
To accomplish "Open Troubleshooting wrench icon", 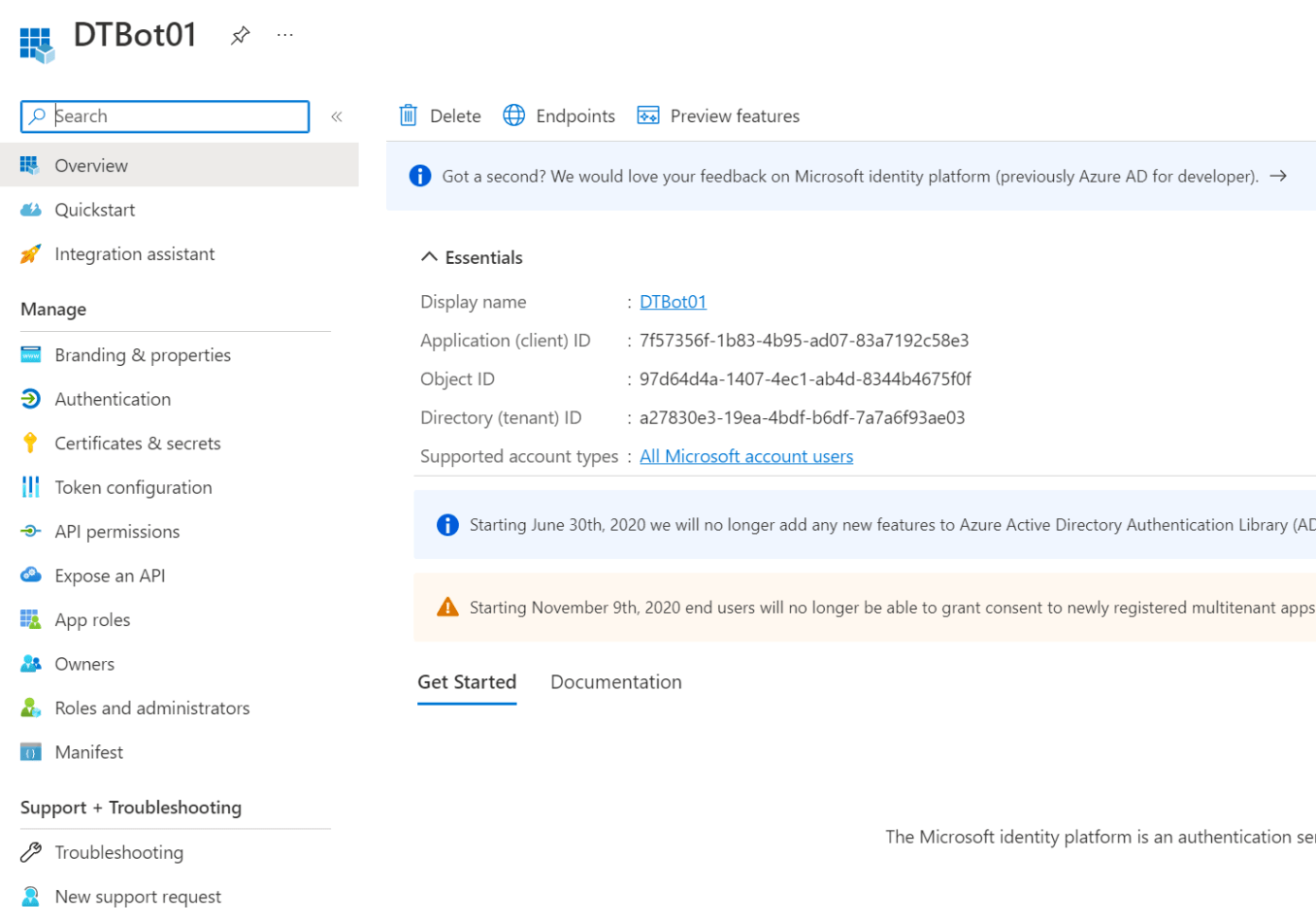I will tap(30, 852).
